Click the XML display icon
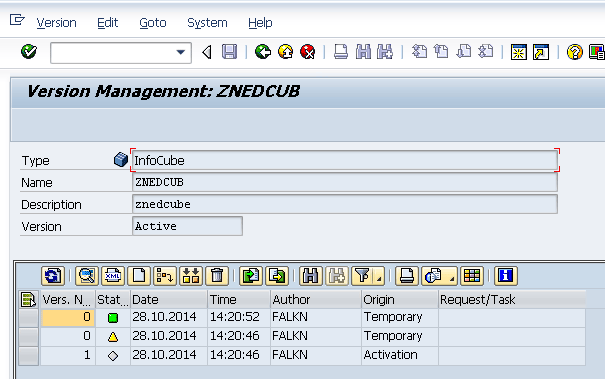This screenshot has width=605, height=379. (113, 276)
